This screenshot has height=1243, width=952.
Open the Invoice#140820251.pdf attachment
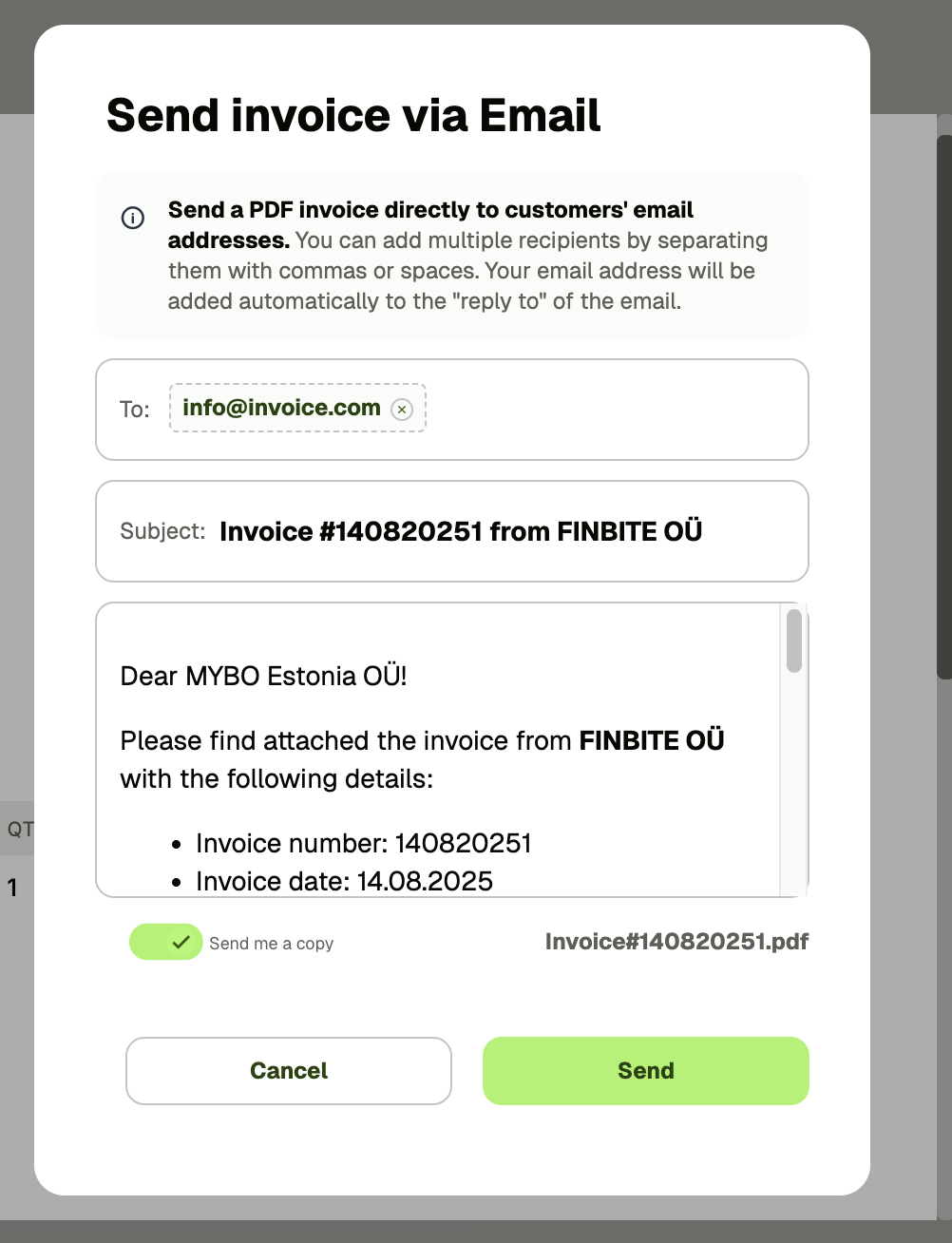coord(676,942)
